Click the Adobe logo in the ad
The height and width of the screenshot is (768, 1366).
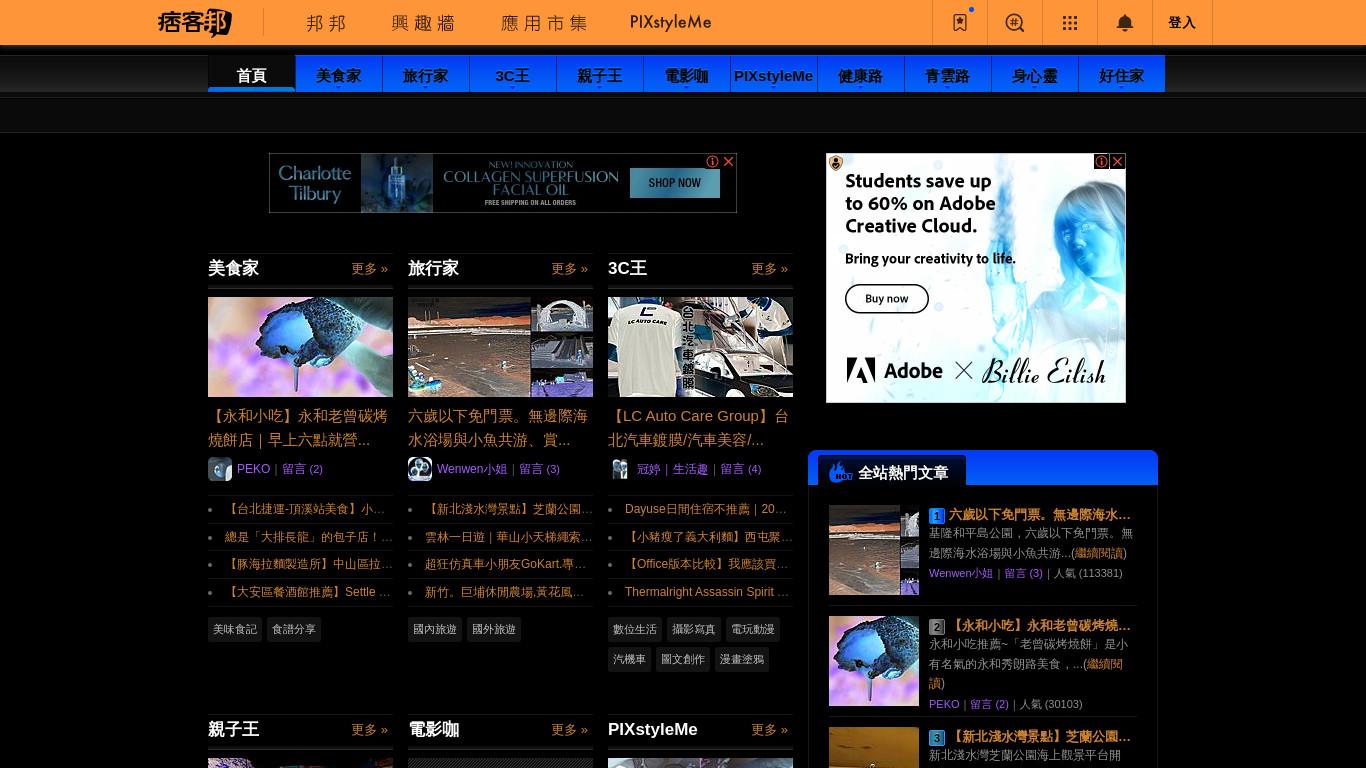click(x=895, y=371)
